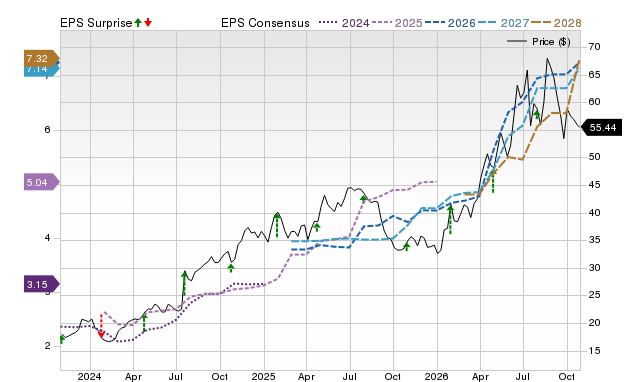Toggle the 2027 EPS consensus legend entry
640x382 pixels.
(x=503, y=23)
